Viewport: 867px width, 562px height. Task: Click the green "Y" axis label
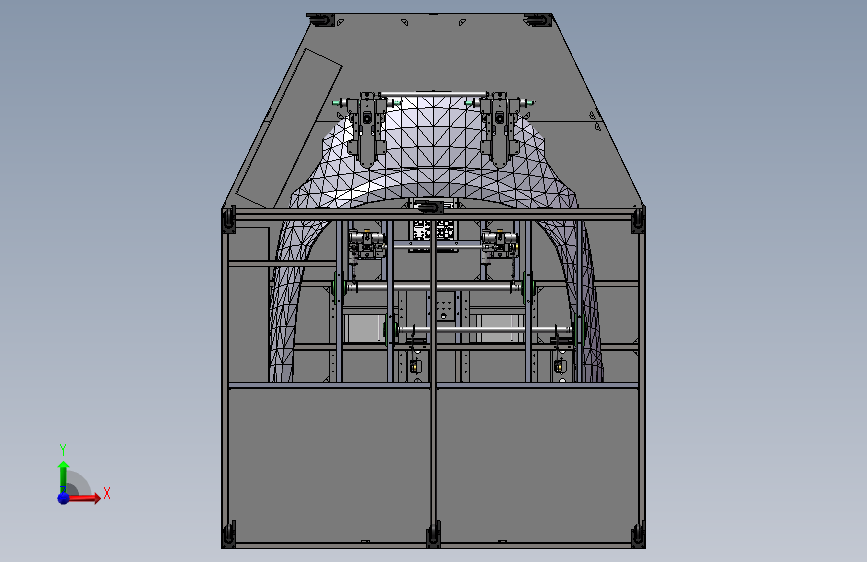[x=63, y=449]
